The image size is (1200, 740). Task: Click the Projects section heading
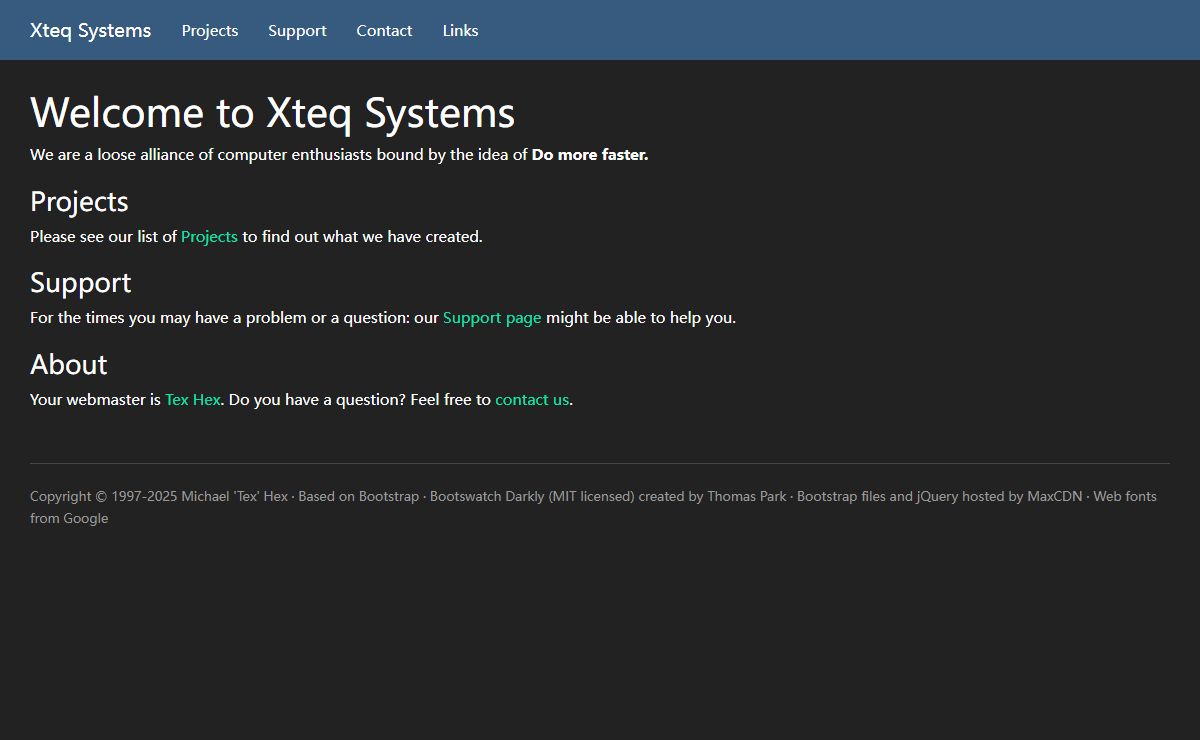coord(79,202)
